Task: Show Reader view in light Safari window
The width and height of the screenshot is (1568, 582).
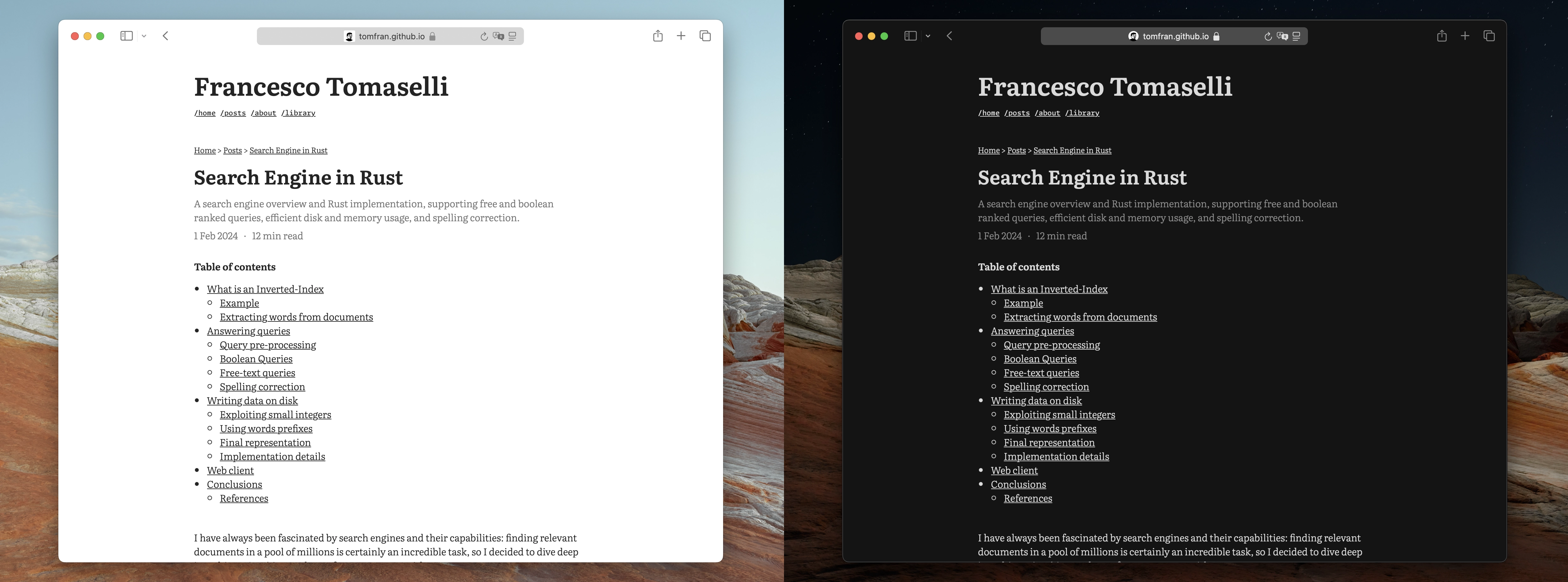Action: pos(513,36)
